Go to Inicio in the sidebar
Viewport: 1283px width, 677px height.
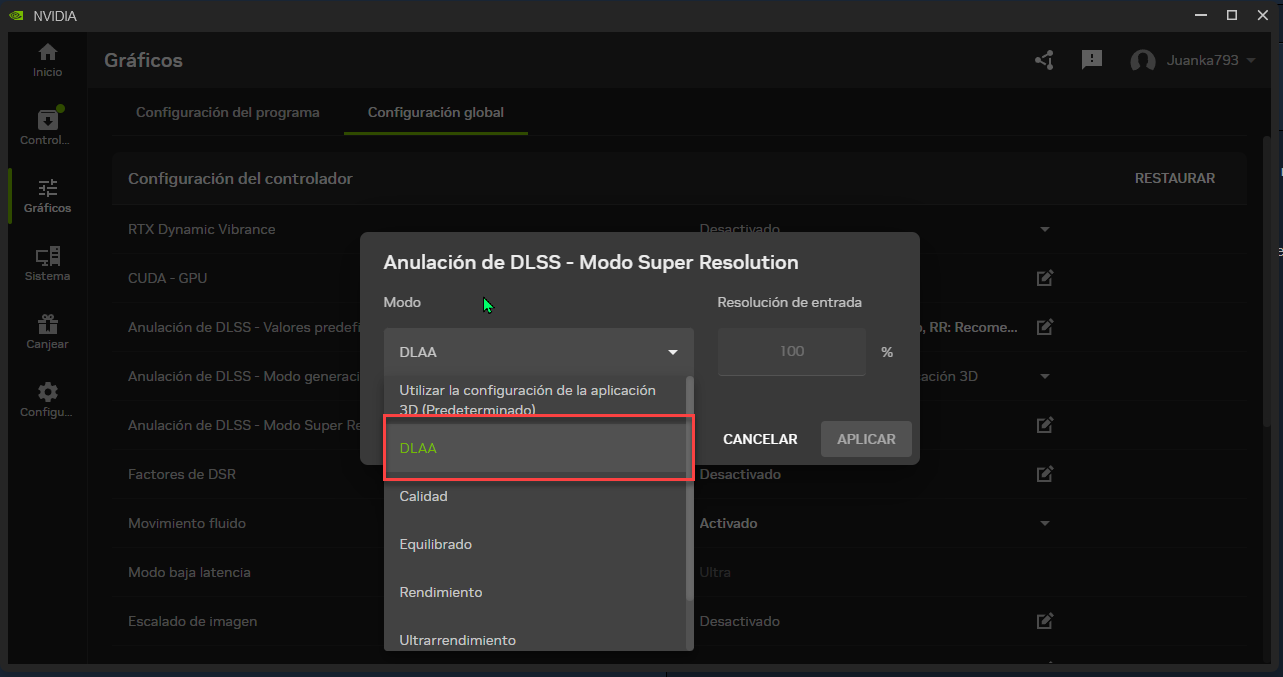pyautogui.click(x=47, y=60)
